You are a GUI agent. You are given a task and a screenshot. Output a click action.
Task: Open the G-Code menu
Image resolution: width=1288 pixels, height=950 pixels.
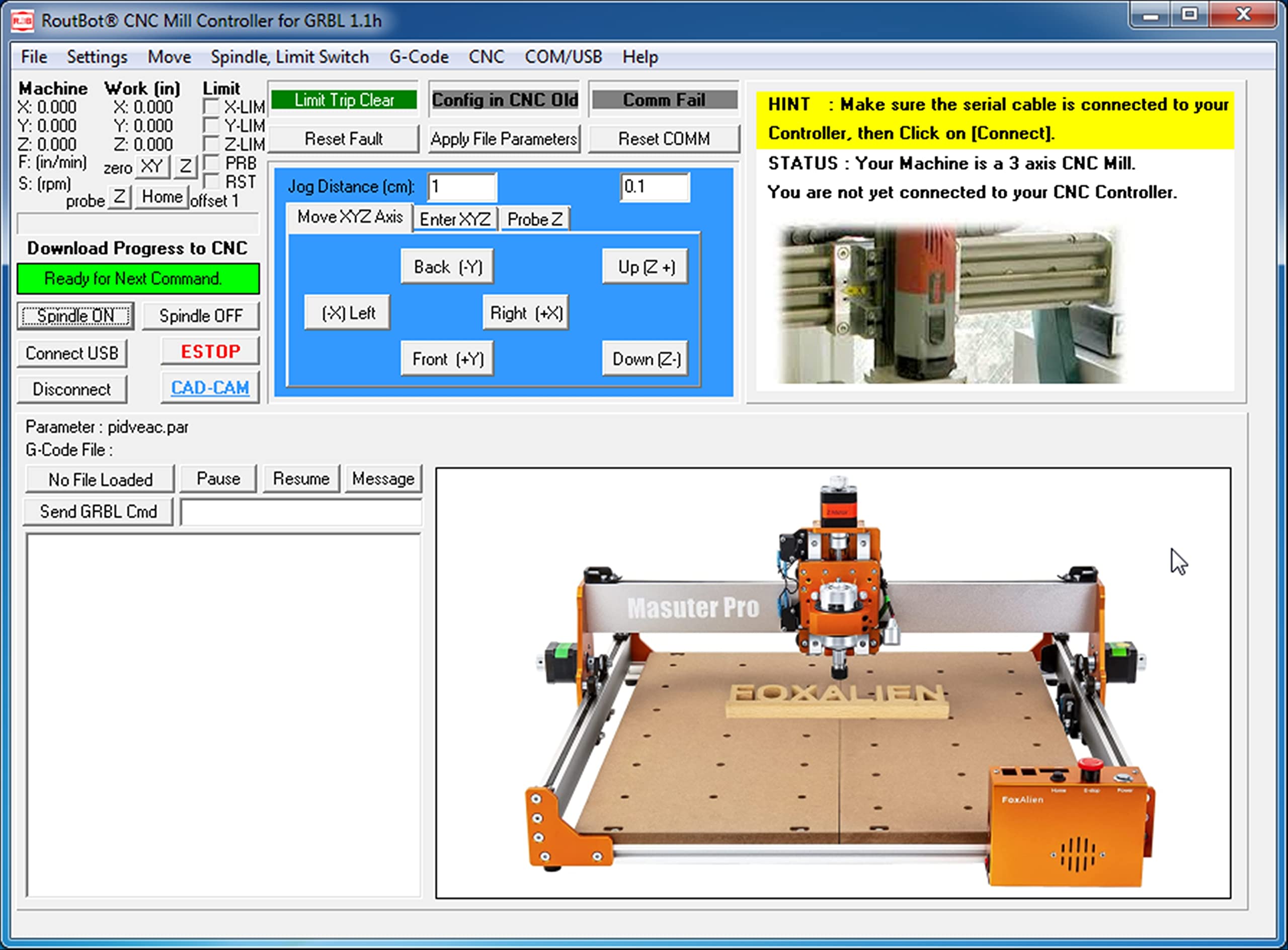point(419,57)
